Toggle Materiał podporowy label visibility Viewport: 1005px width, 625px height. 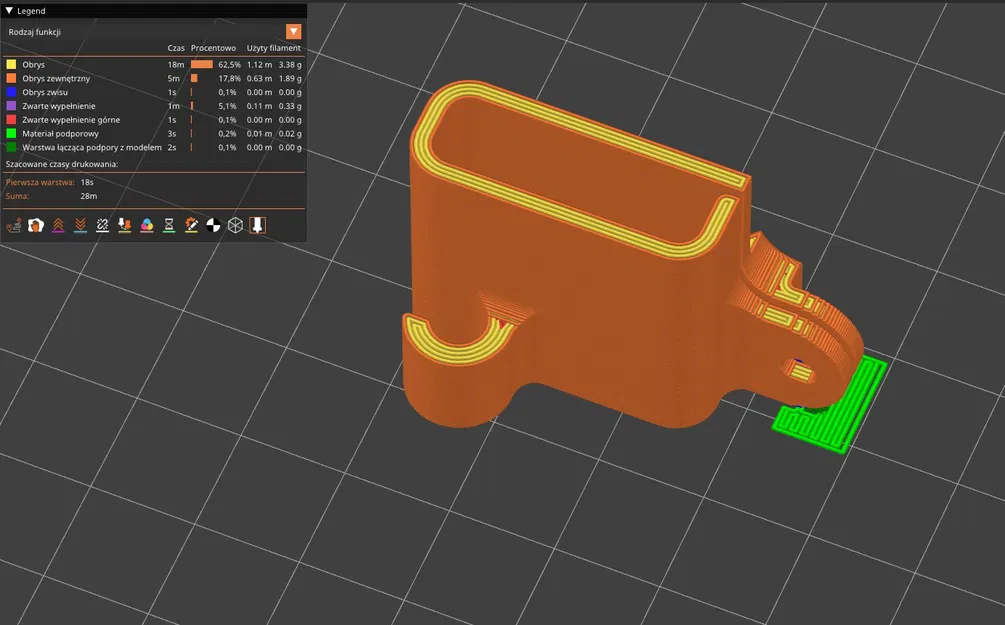(x=60, y=133)
